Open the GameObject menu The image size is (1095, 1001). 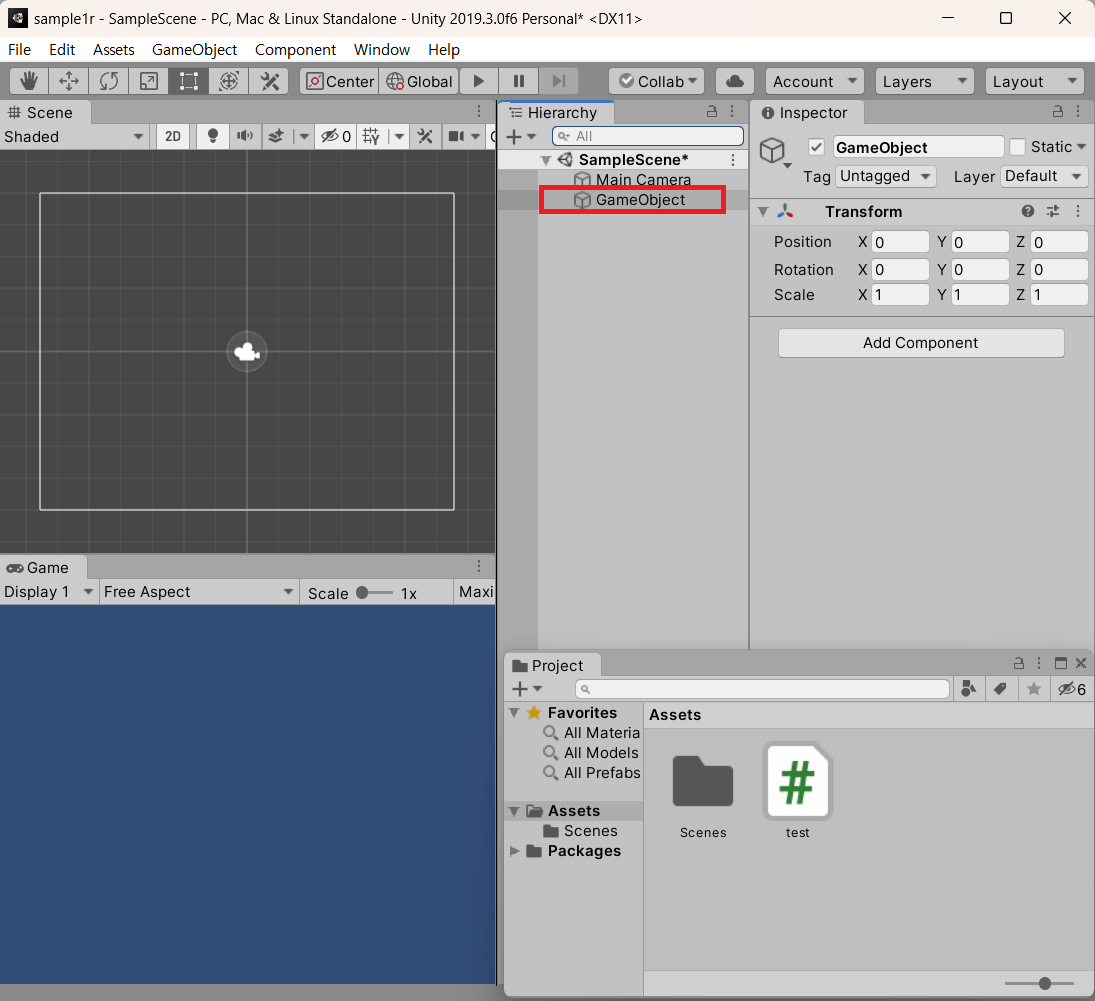pyautogui.click(x=194, y=50)
